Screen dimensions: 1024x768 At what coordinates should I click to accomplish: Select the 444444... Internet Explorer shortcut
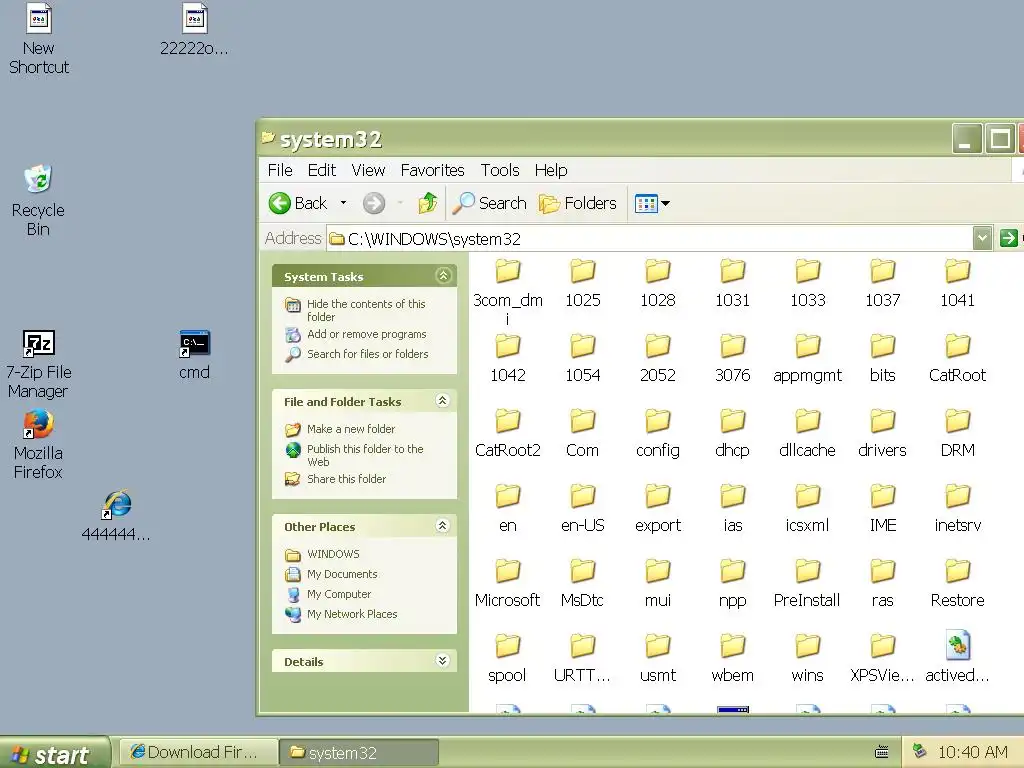pos(116,516)
